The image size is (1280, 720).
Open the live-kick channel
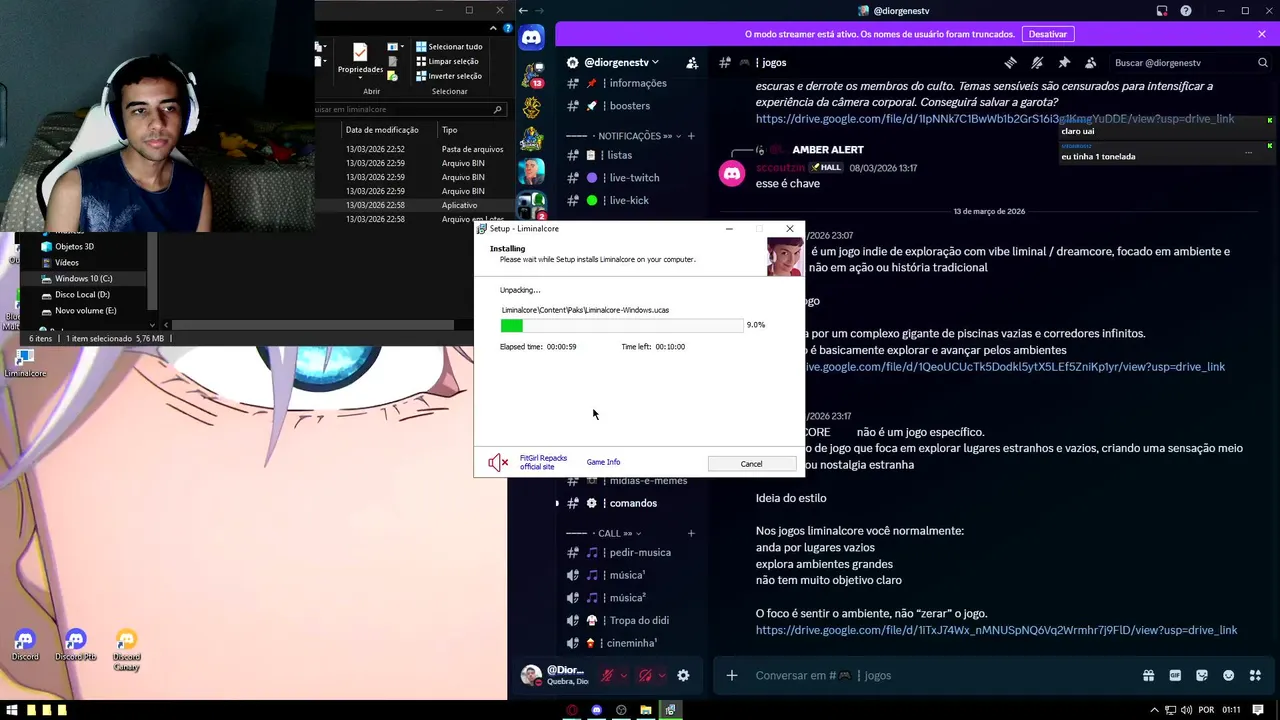click(630, 200)
